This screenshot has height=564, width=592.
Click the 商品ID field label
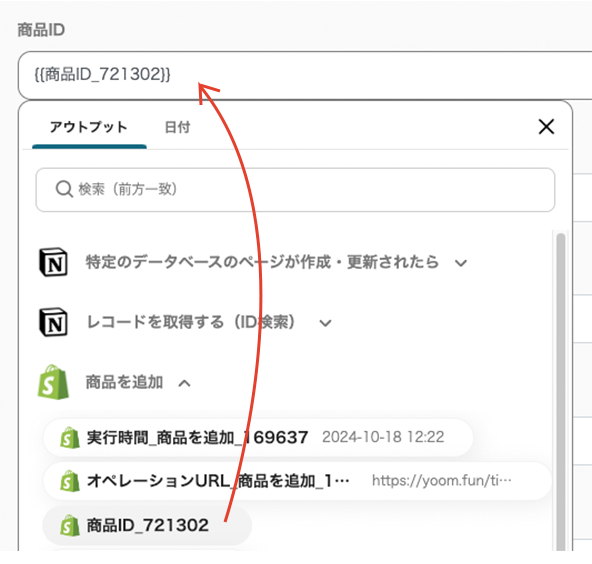pyautogui.click(x=41, y=30)
